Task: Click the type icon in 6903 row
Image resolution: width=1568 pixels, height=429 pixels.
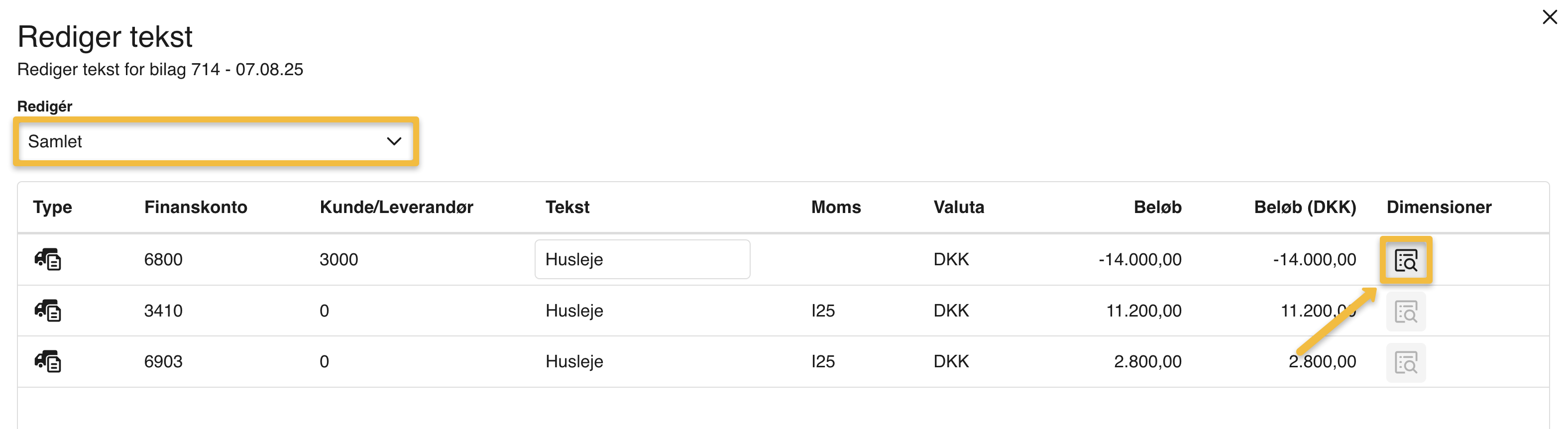Action: (47, 361)
